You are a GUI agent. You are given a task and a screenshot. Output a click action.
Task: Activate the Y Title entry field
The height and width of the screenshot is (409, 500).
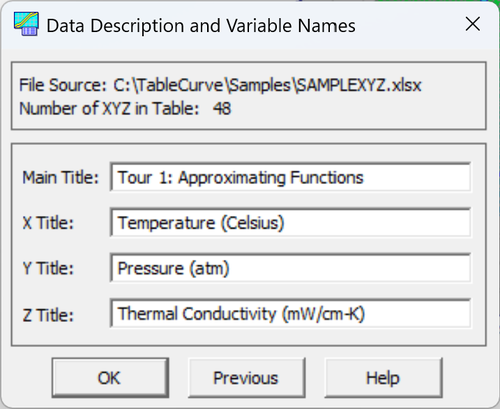tap(290, 268)
